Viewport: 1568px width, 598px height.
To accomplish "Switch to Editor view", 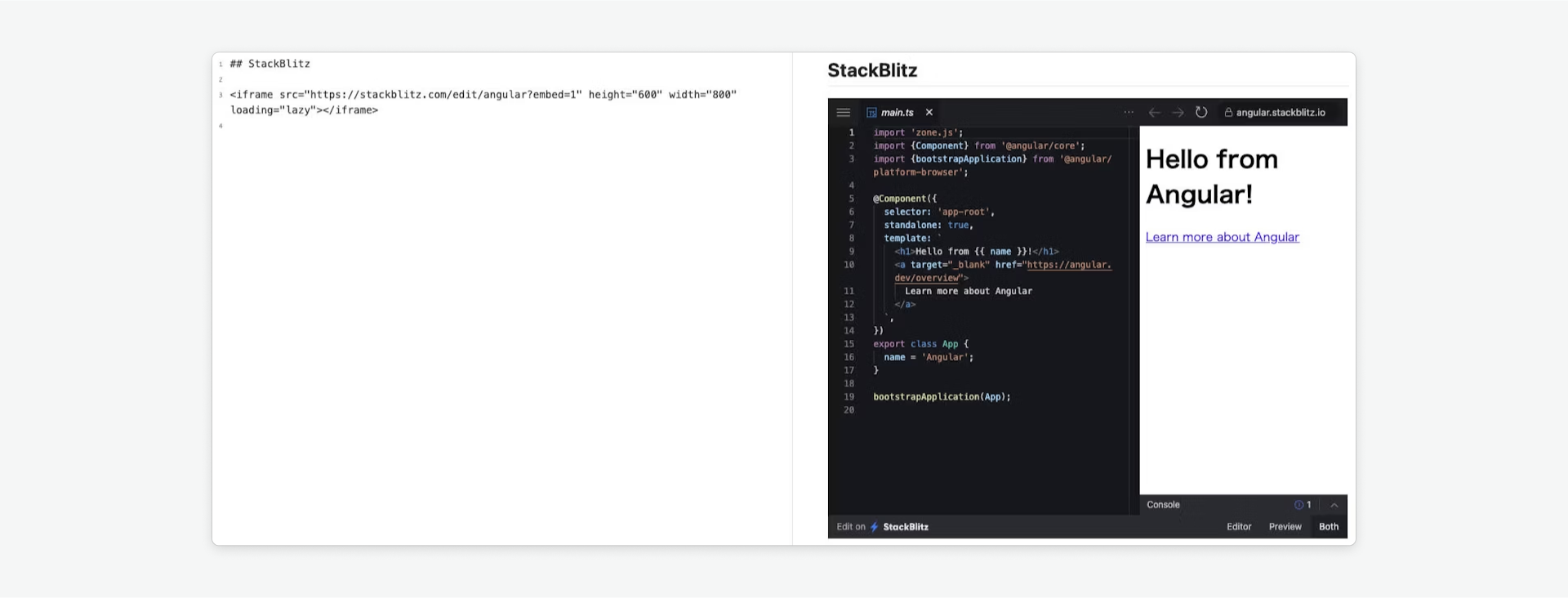I will click(1239, 527).
